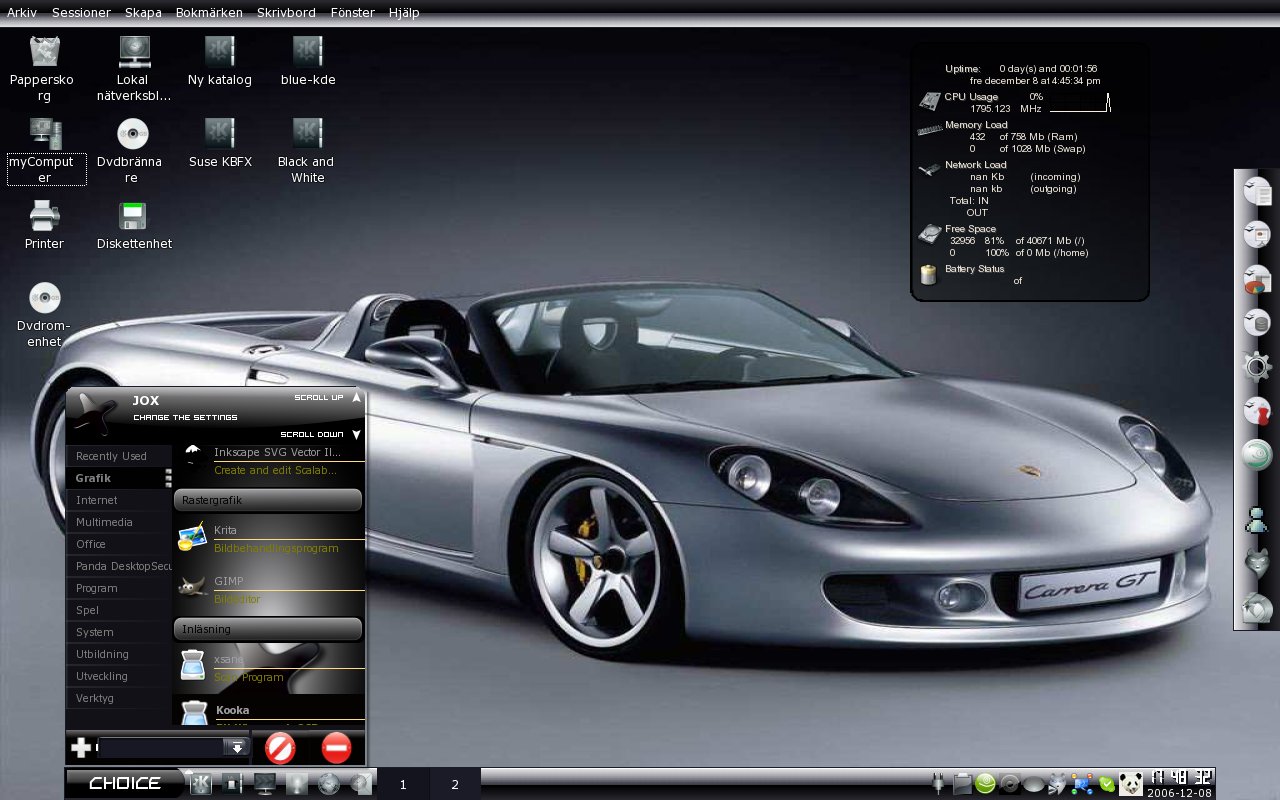Click the menu search input field
Image resolution: width=1280 pixels, height=800 pixels.
[163, 747]
